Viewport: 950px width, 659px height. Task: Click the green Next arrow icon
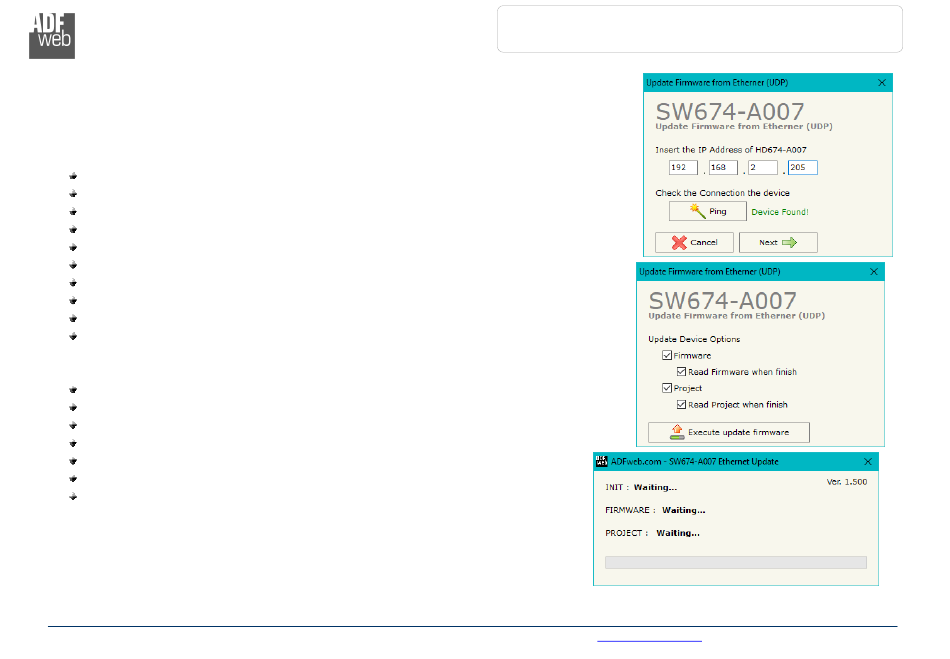[x=789, y=242]
